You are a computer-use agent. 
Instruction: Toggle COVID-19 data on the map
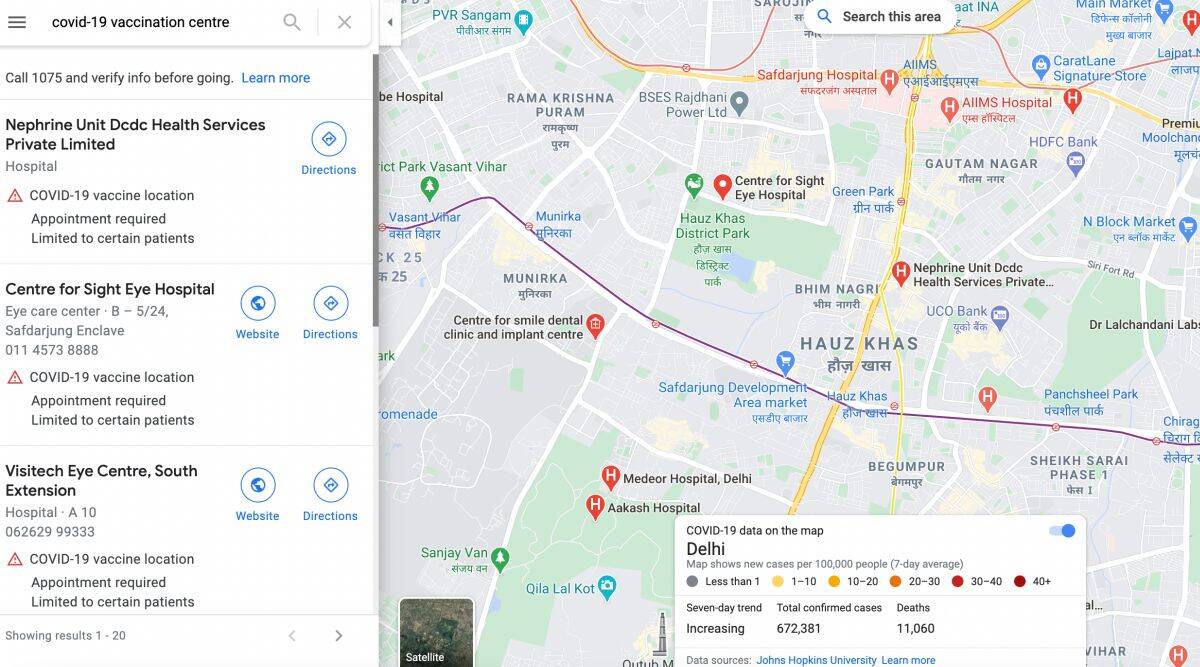[x=1062, y=531]
